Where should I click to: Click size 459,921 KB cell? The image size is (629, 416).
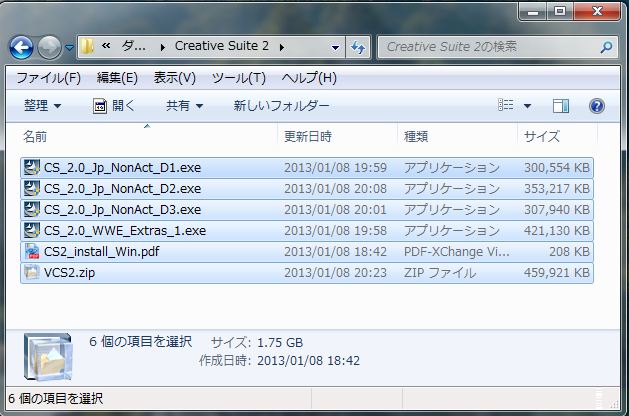click(x=557, y=273)
